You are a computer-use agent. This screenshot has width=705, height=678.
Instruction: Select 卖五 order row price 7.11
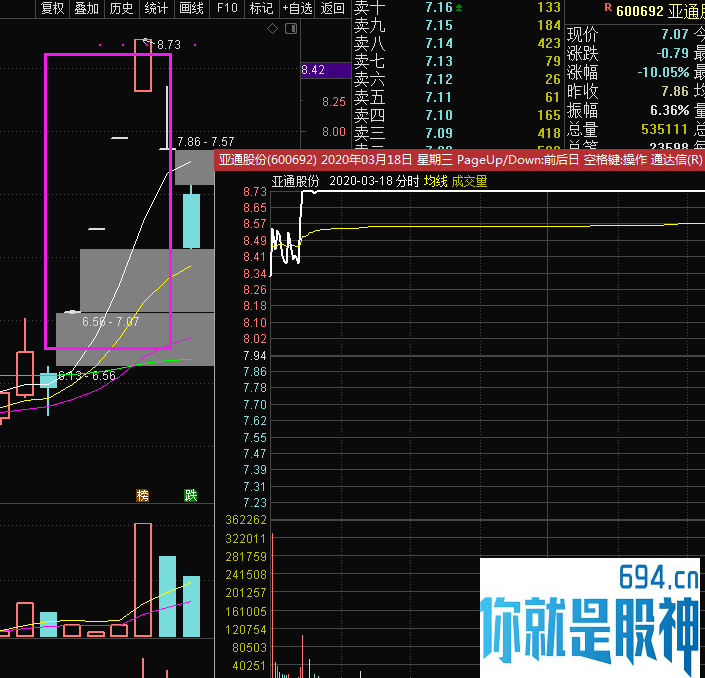[439, 98]
